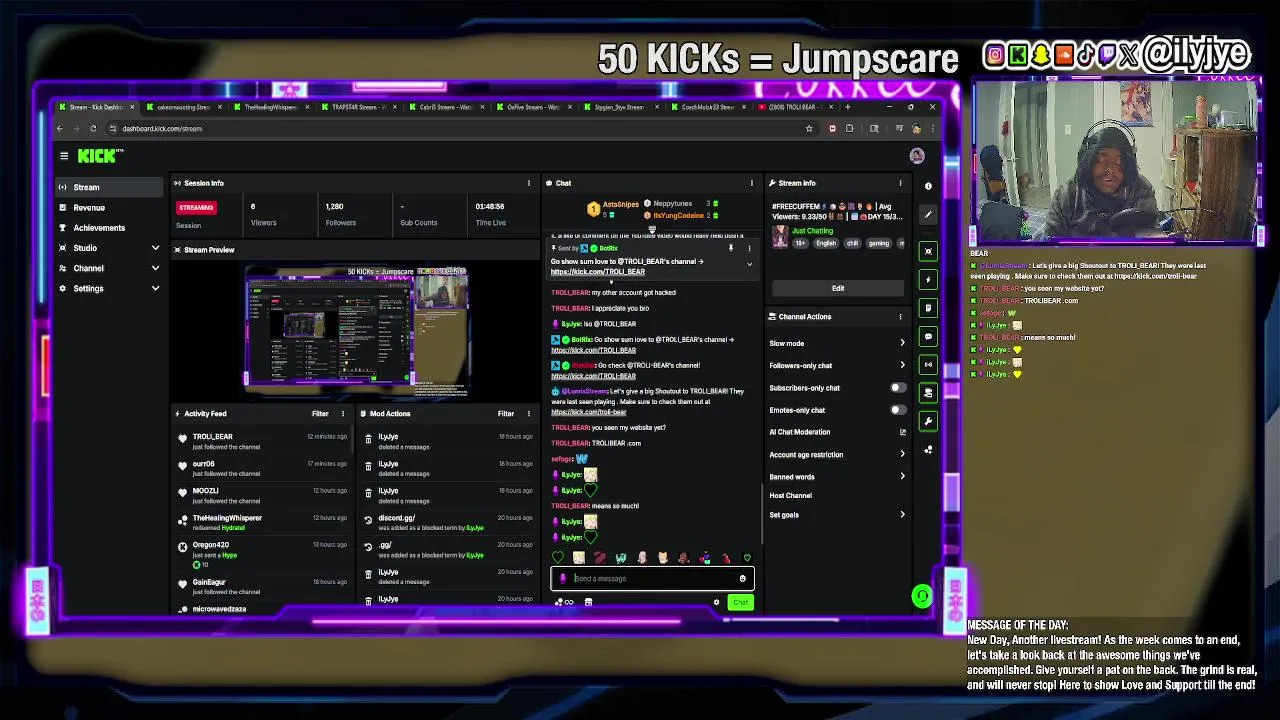This screenshot has height=720, width=1280.
Task: Open emoji picker in chat input
Action: pyautogui.click(x=742, y=578)
